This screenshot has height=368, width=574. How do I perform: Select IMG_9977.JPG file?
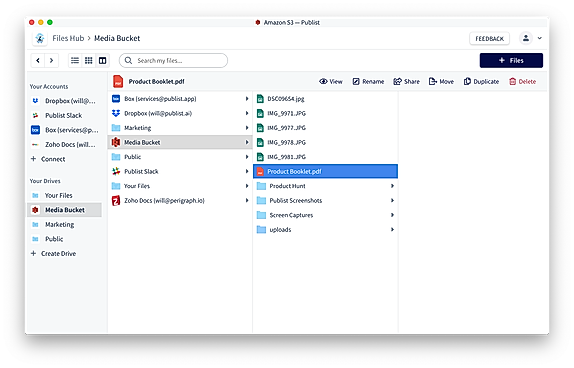(x=325, y=128)
